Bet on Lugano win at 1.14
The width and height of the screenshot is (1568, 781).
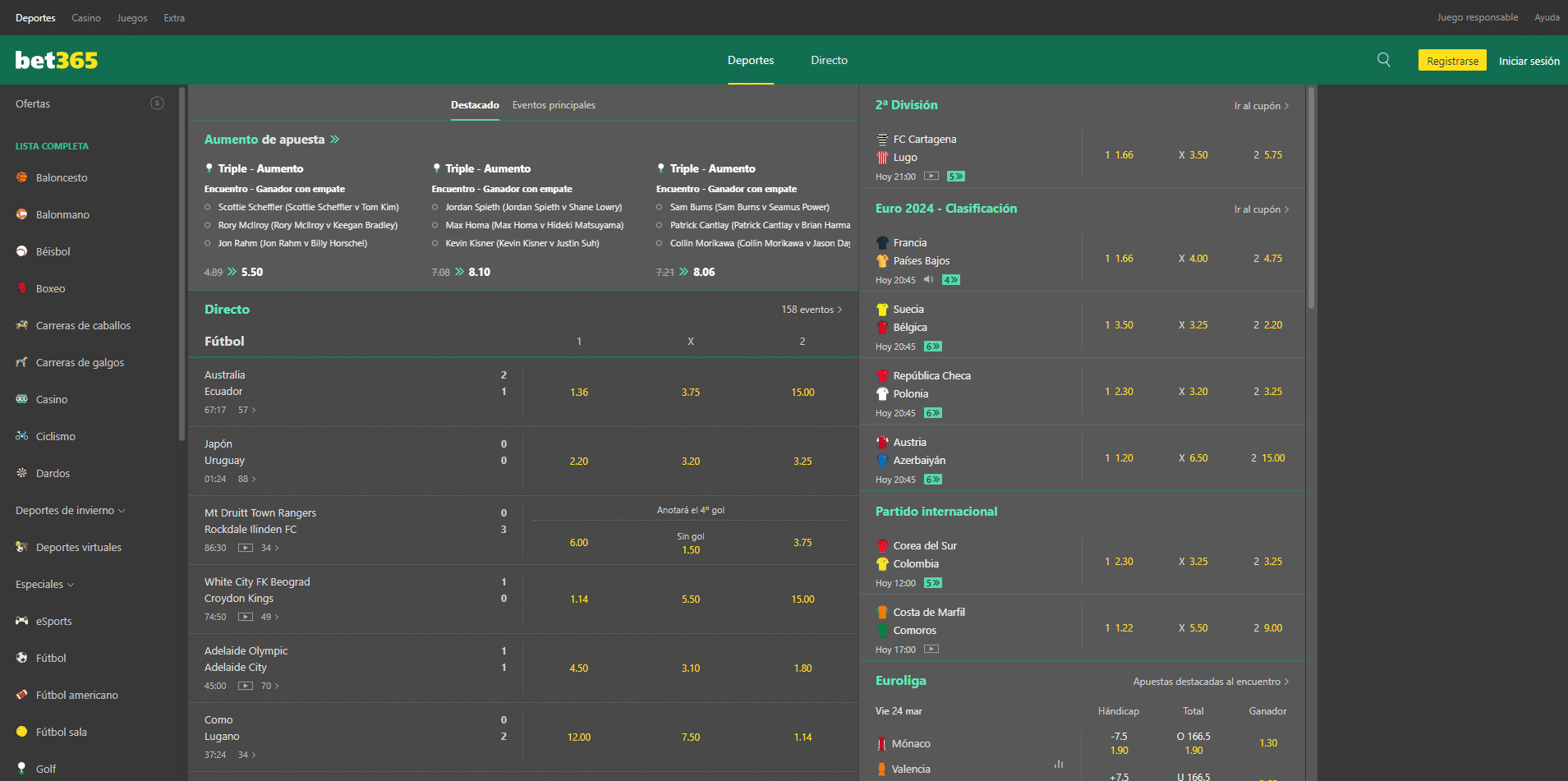point(802,737)
